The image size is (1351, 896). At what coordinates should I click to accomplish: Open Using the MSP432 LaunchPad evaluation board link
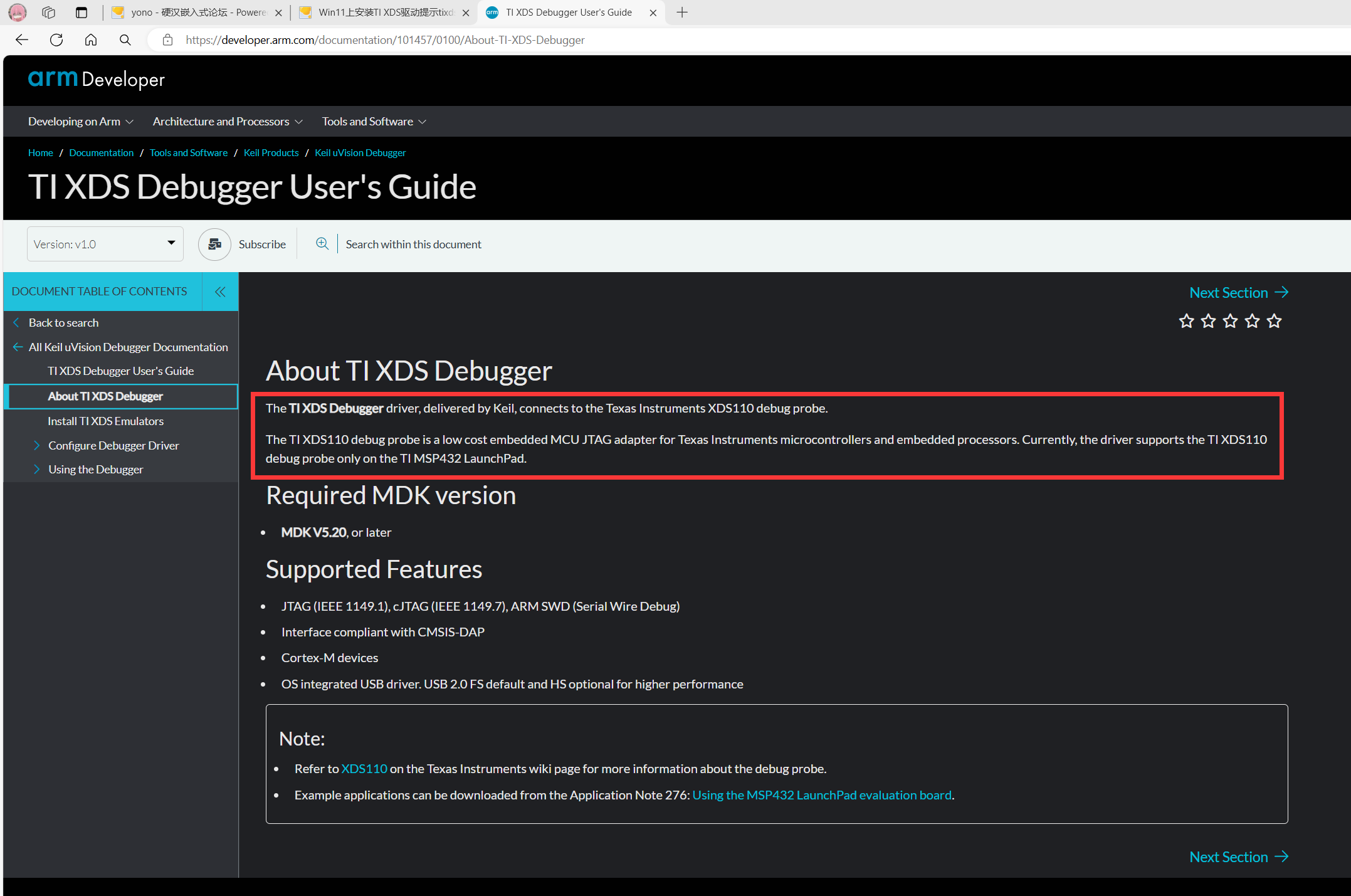(x=822, y=795)
